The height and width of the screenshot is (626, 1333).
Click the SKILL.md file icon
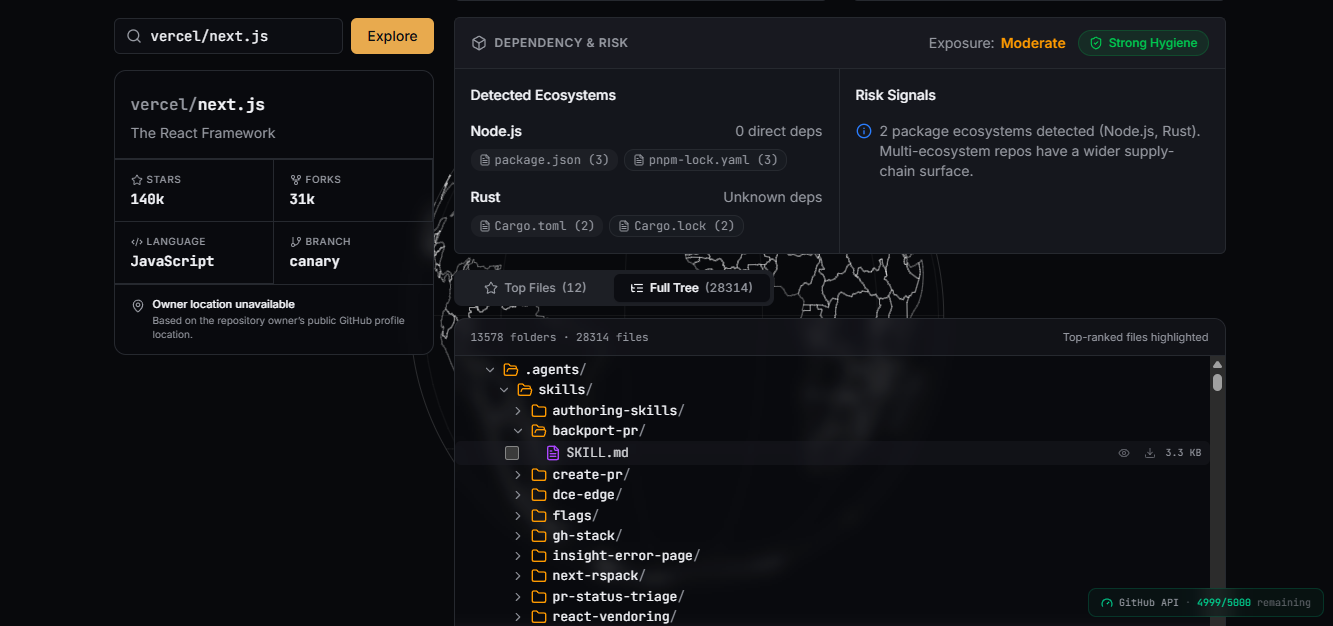pyautogui.click(x=553, y=453)
